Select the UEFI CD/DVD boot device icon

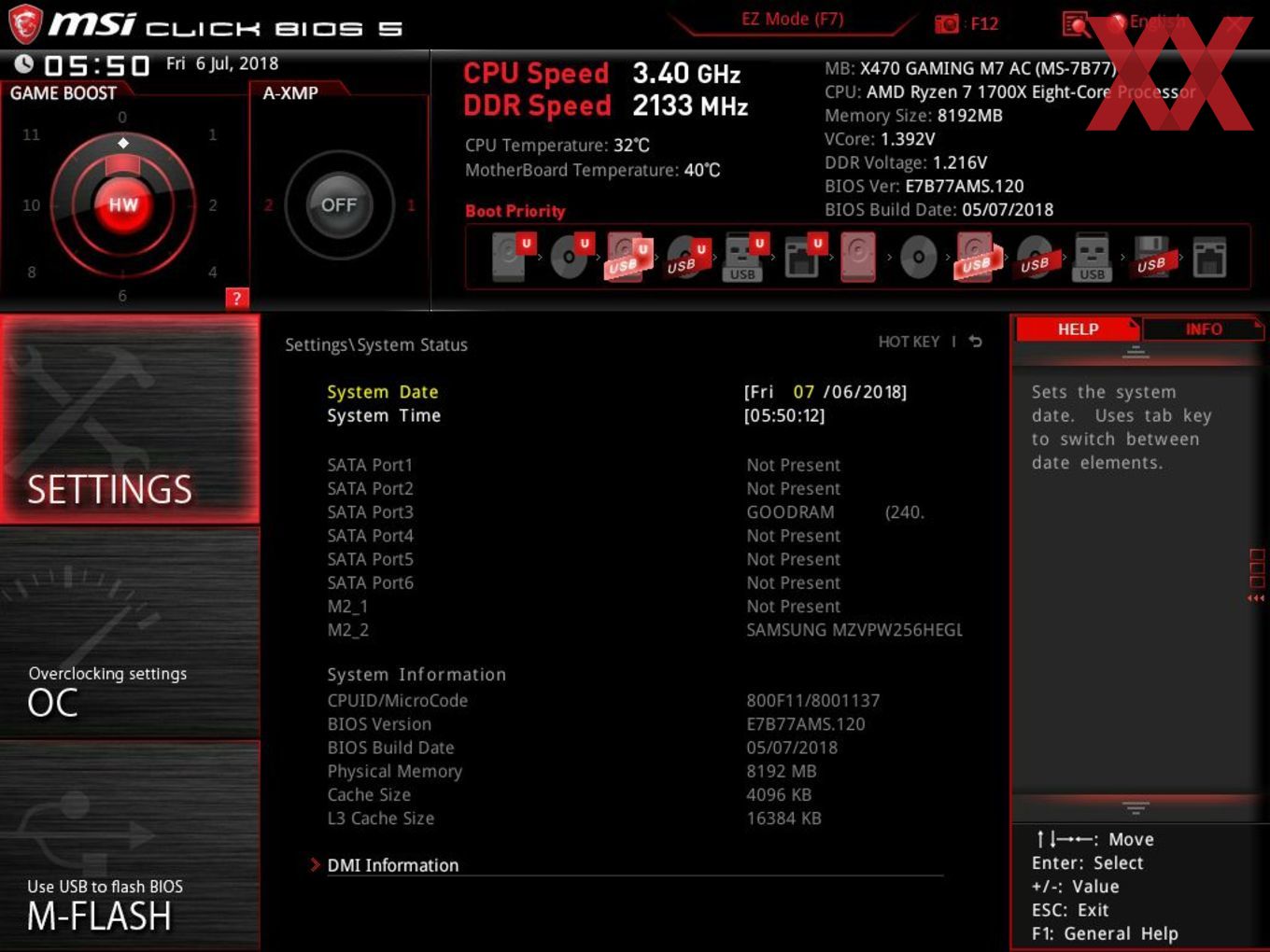click(569, 257)
